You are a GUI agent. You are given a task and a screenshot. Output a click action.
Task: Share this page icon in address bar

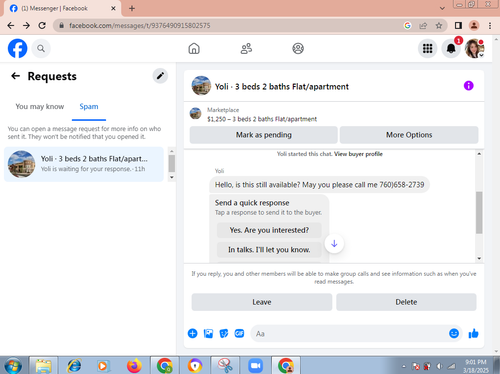click(423, 25)
